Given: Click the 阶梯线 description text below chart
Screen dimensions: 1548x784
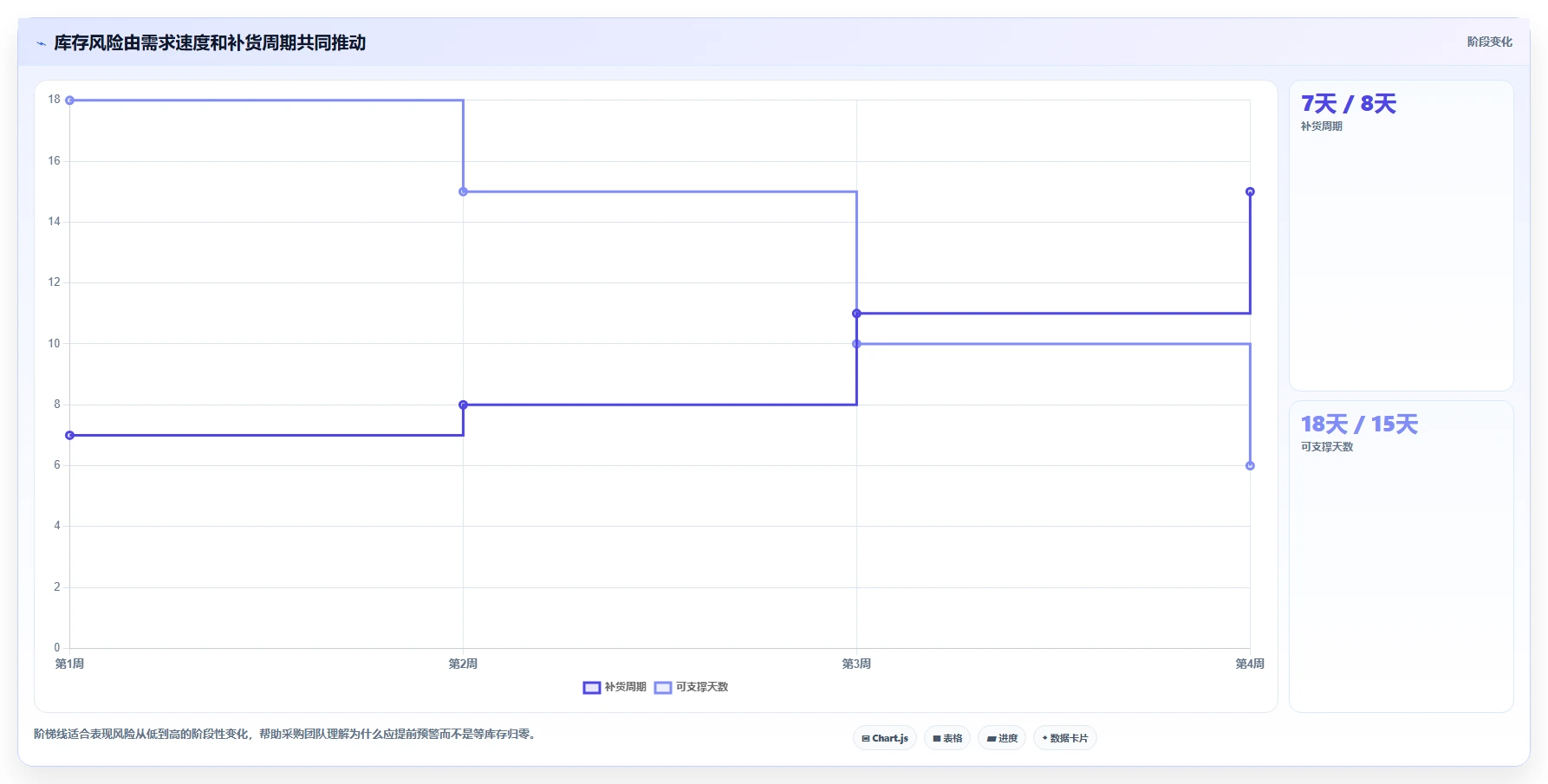Looking at the screenshot, I should point(286,734).
